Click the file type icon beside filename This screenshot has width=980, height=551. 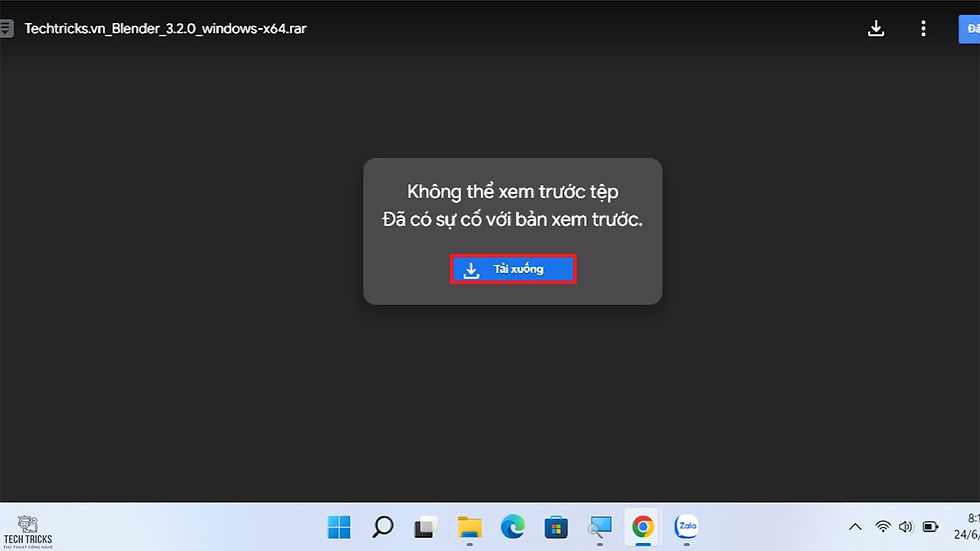(6, 28)
